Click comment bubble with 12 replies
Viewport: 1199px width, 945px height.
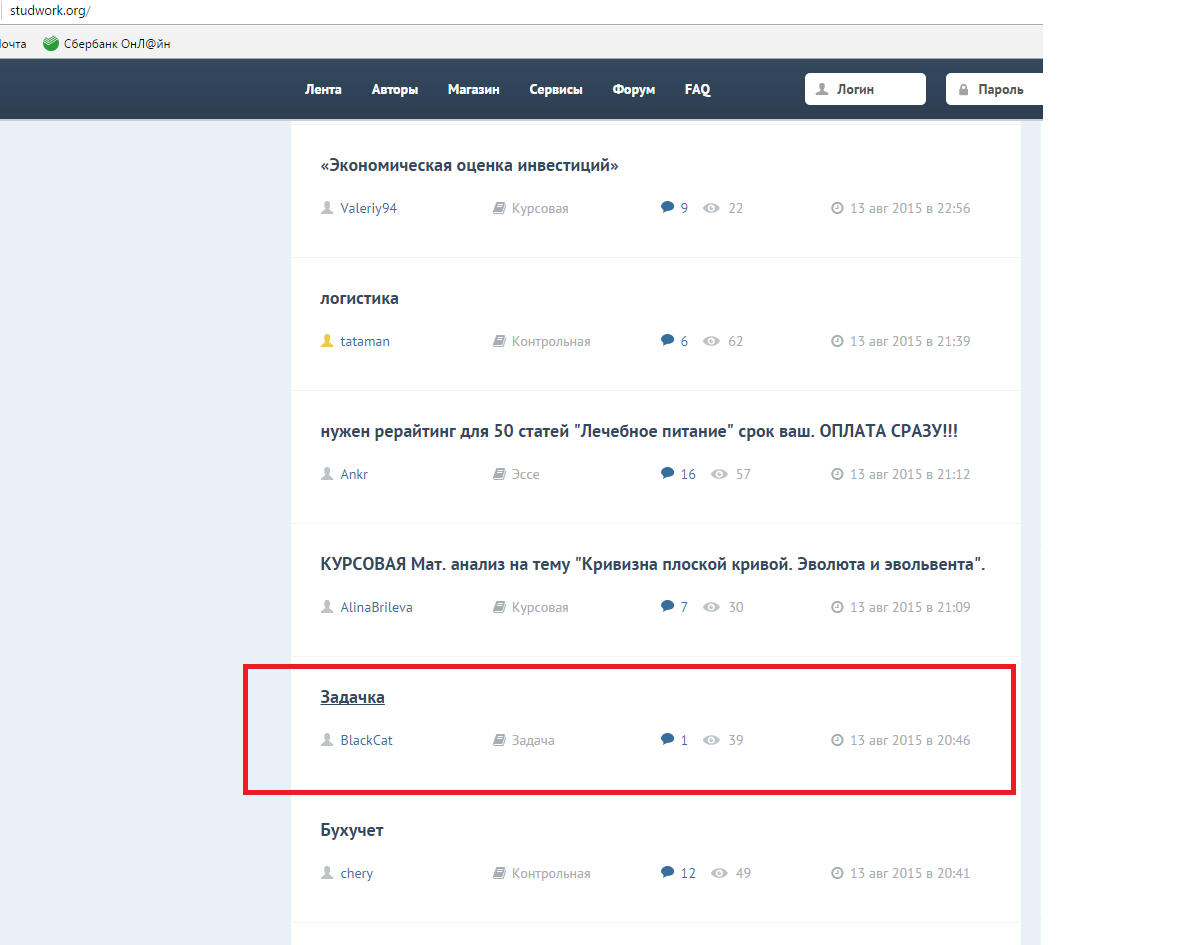[667, 872]
